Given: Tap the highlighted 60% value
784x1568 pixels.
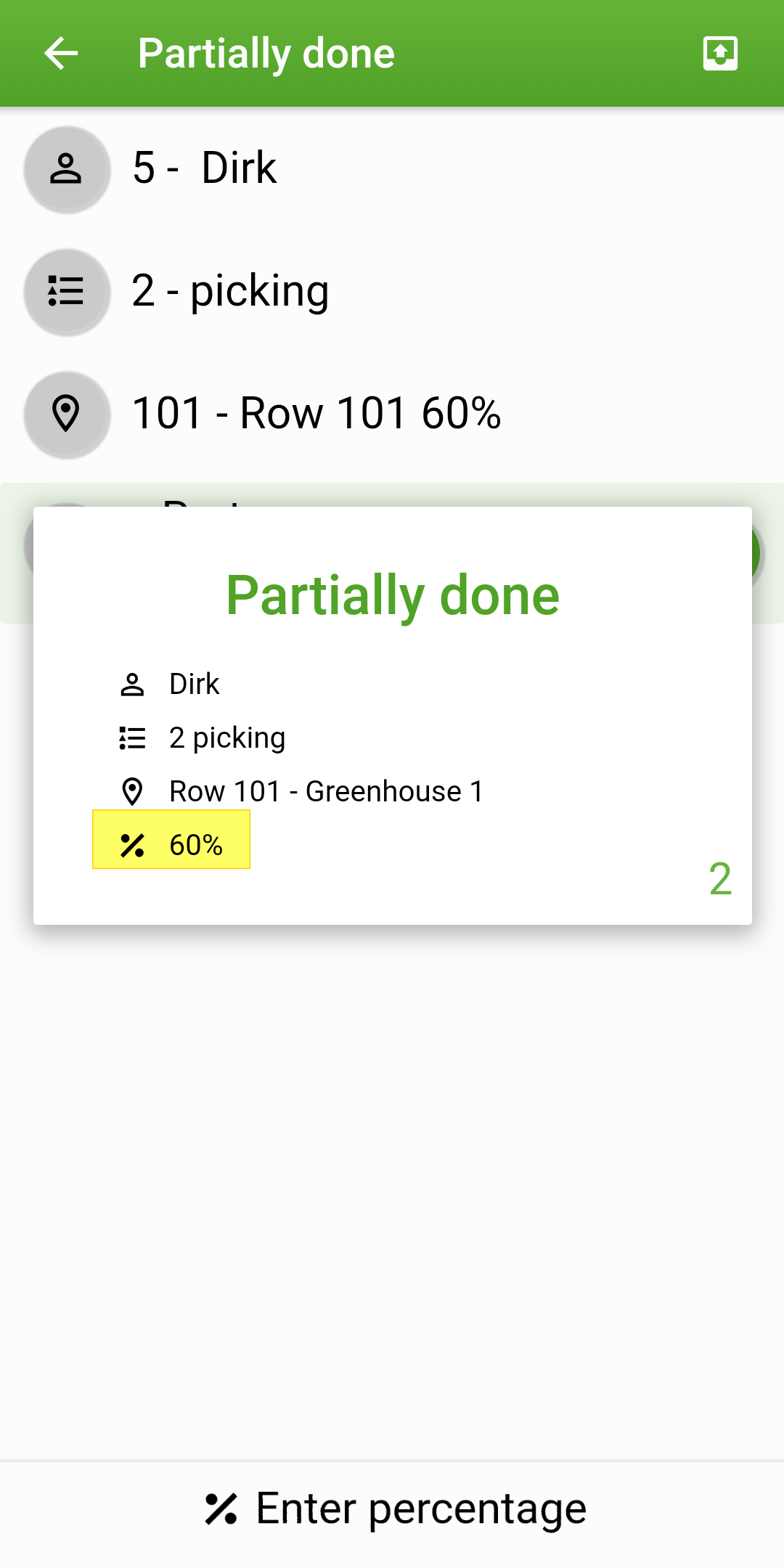Looking at the screenshot, I should click(196, 845).
